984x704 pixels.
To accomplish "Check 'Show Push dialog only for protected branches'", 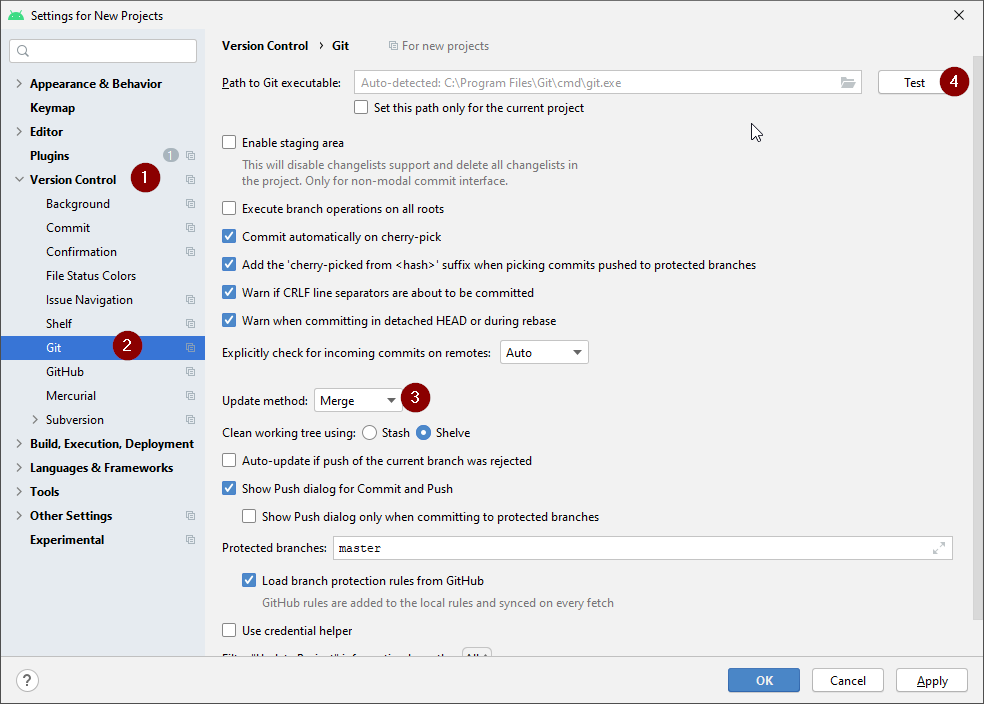I will pyautogui.click(x=249, y=516).
